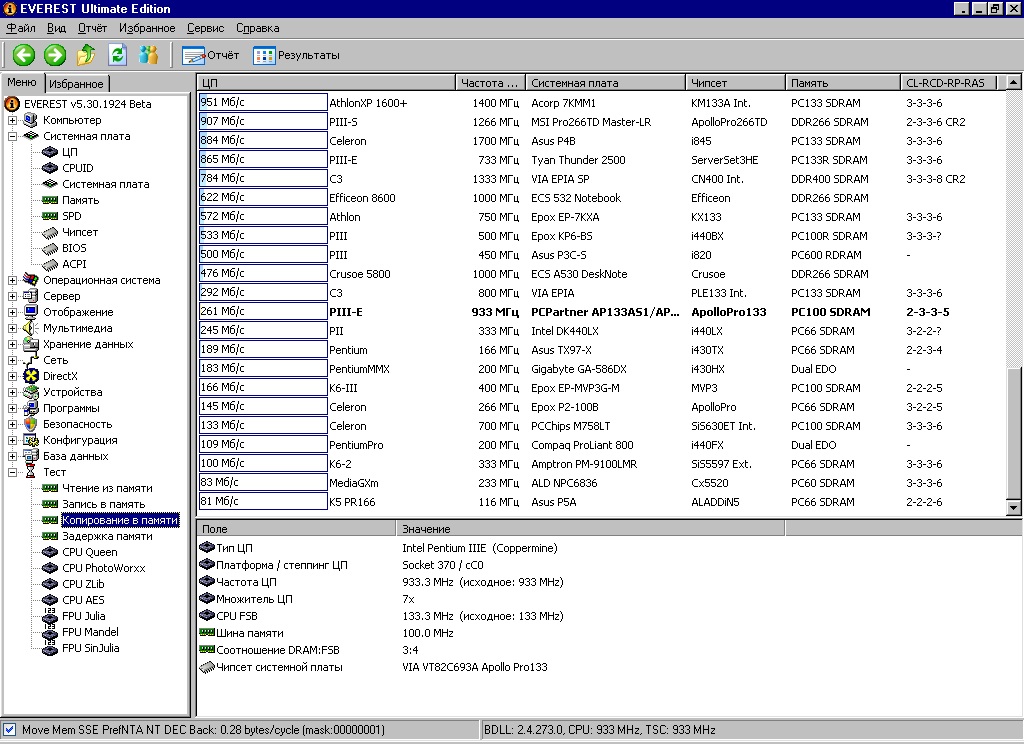
Task: Collapse the Системная плата tree node
Action: (13, 136)
